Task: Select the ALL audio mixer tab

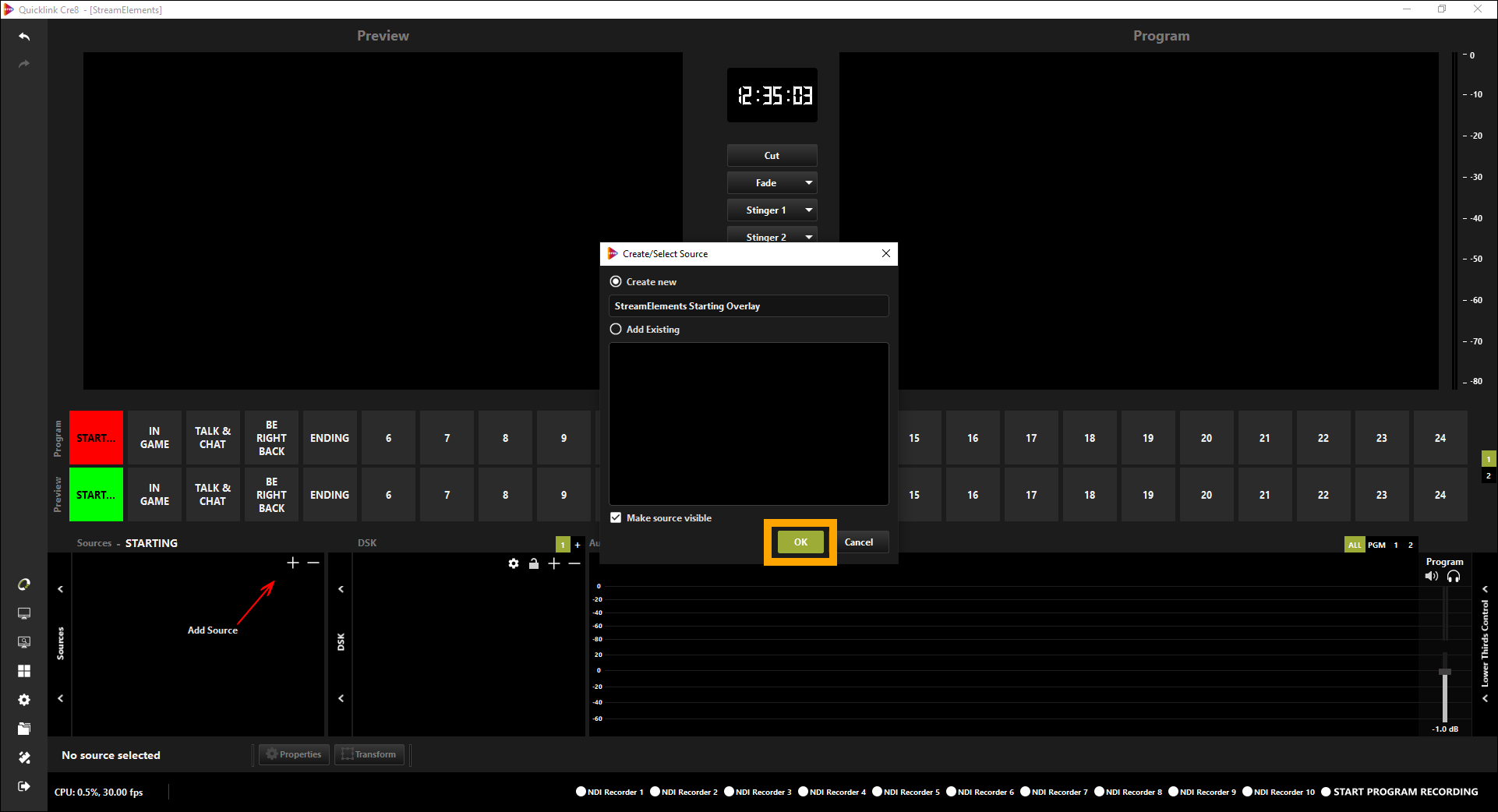Action: tap(1355, 545)
